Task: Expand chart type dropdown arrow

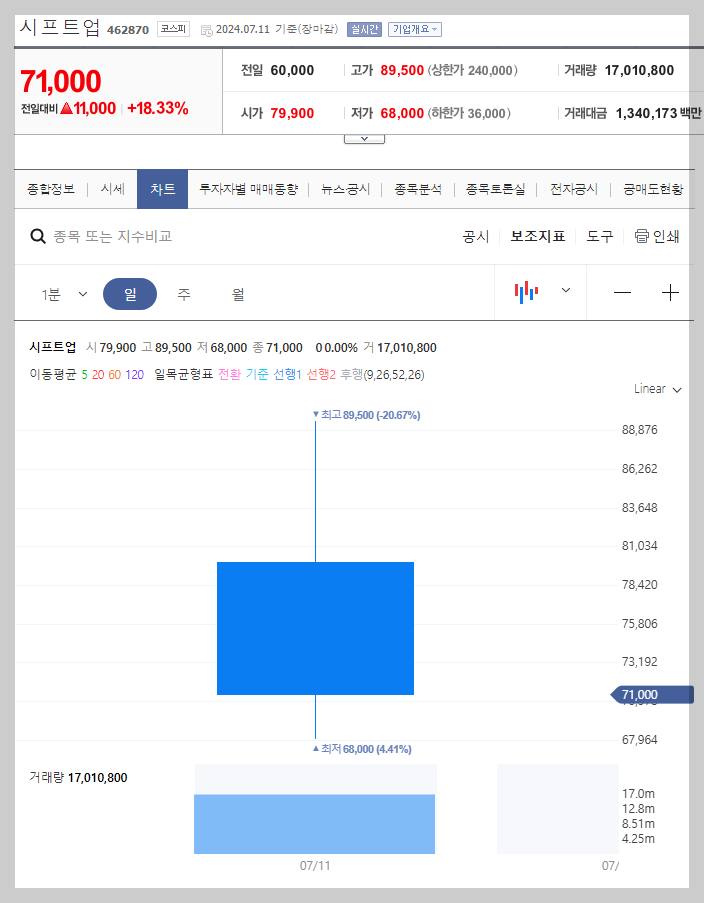Action: (x=566, y=290)
